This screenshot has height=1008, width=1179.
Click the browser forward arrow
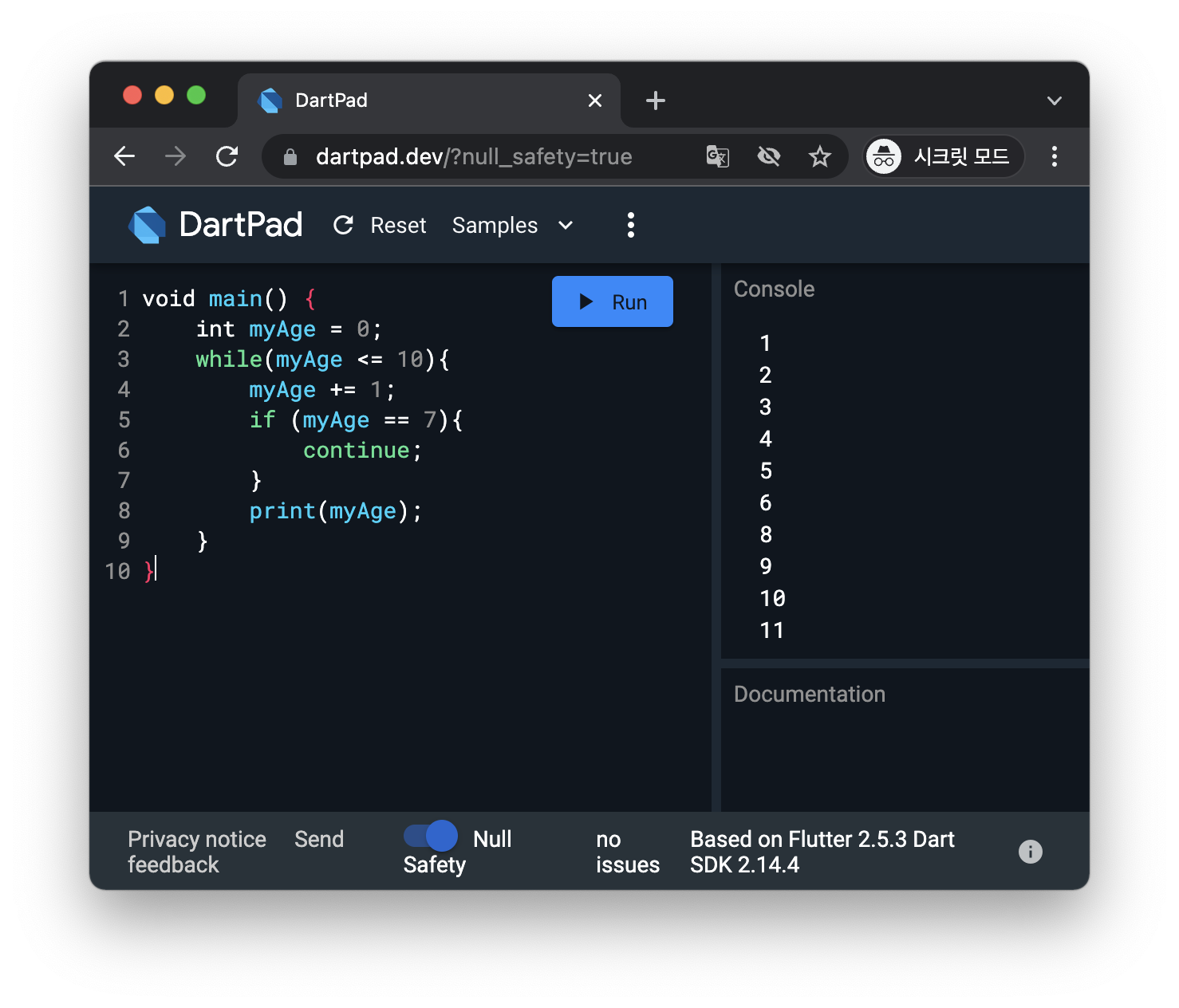tap(175, 156)
